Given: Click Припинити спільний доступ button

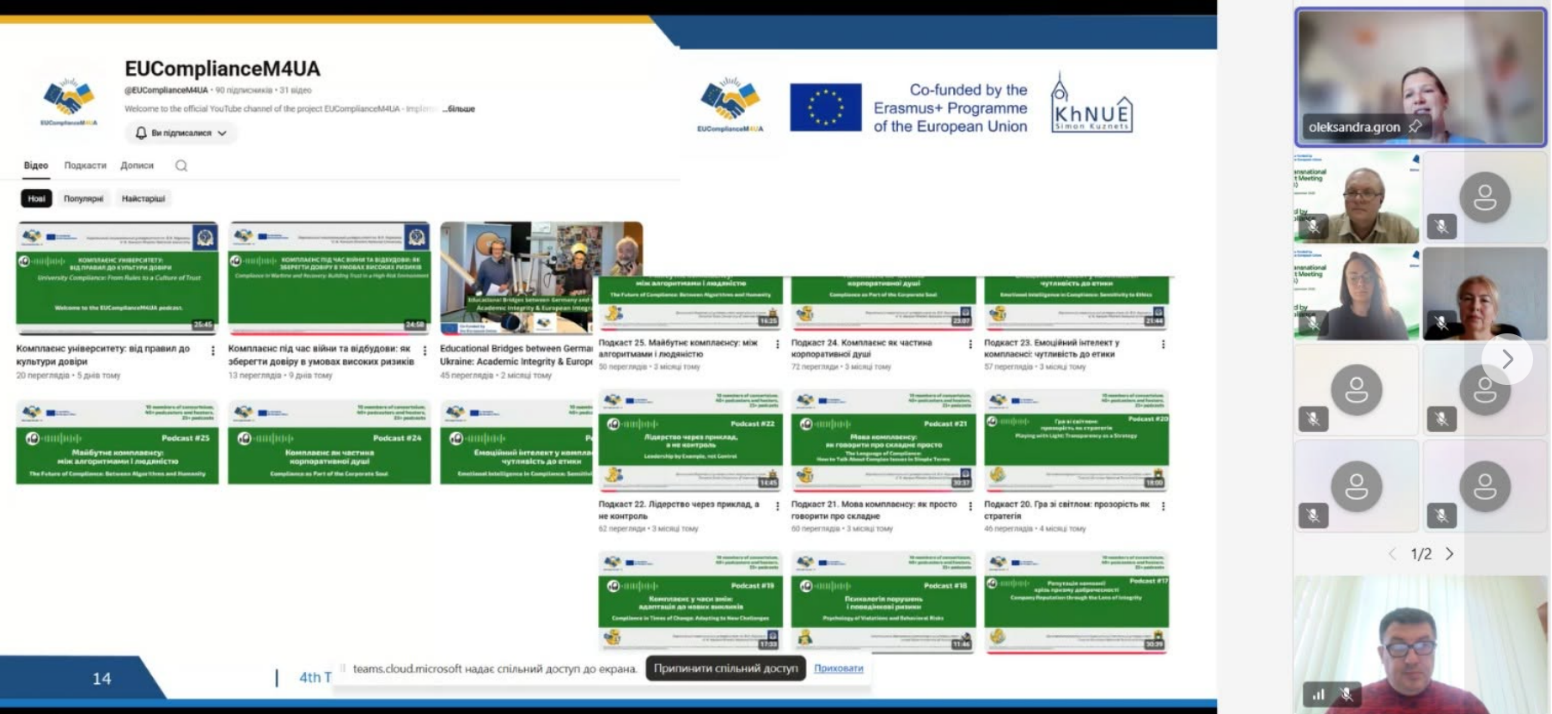Looking at the screenshot, I should tap(725, 668).
